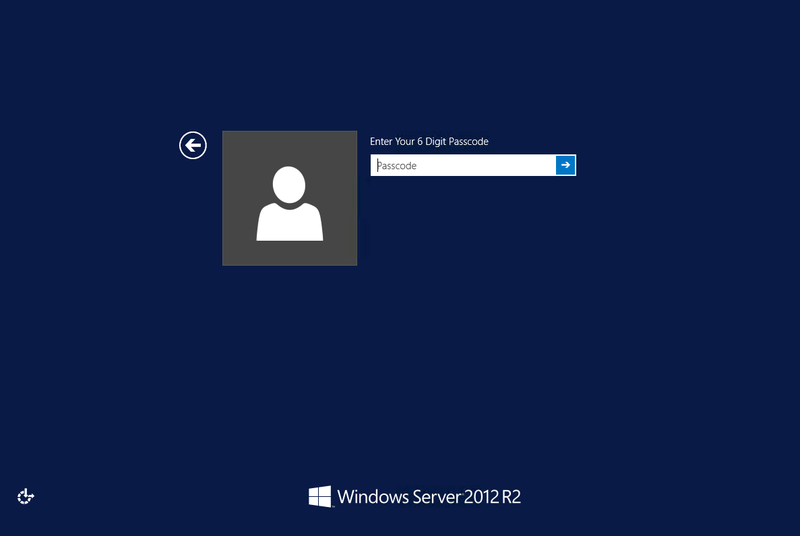Click the white user silhouette figure
This screenshot has width=800, height=536.
(289, 203)
